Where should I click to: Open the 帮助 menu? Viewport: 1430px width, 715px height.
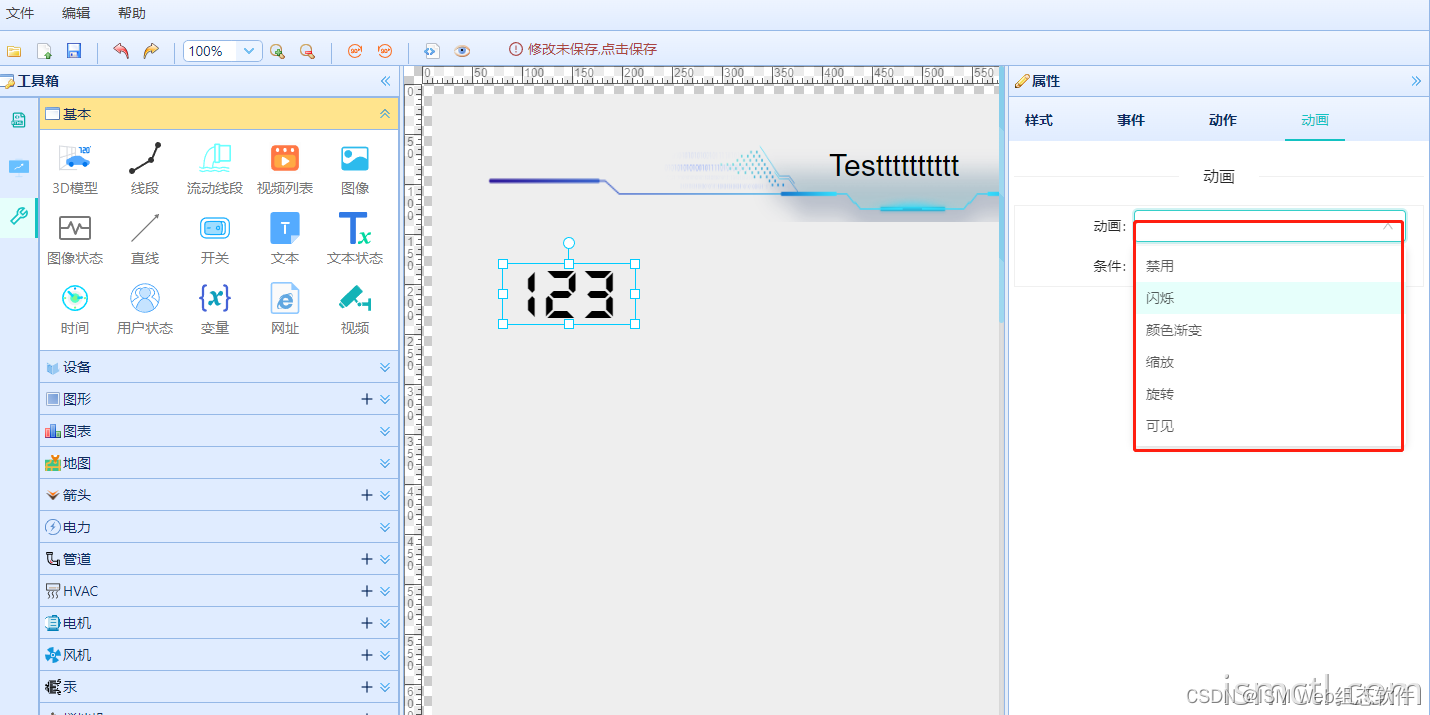point(132,13)
